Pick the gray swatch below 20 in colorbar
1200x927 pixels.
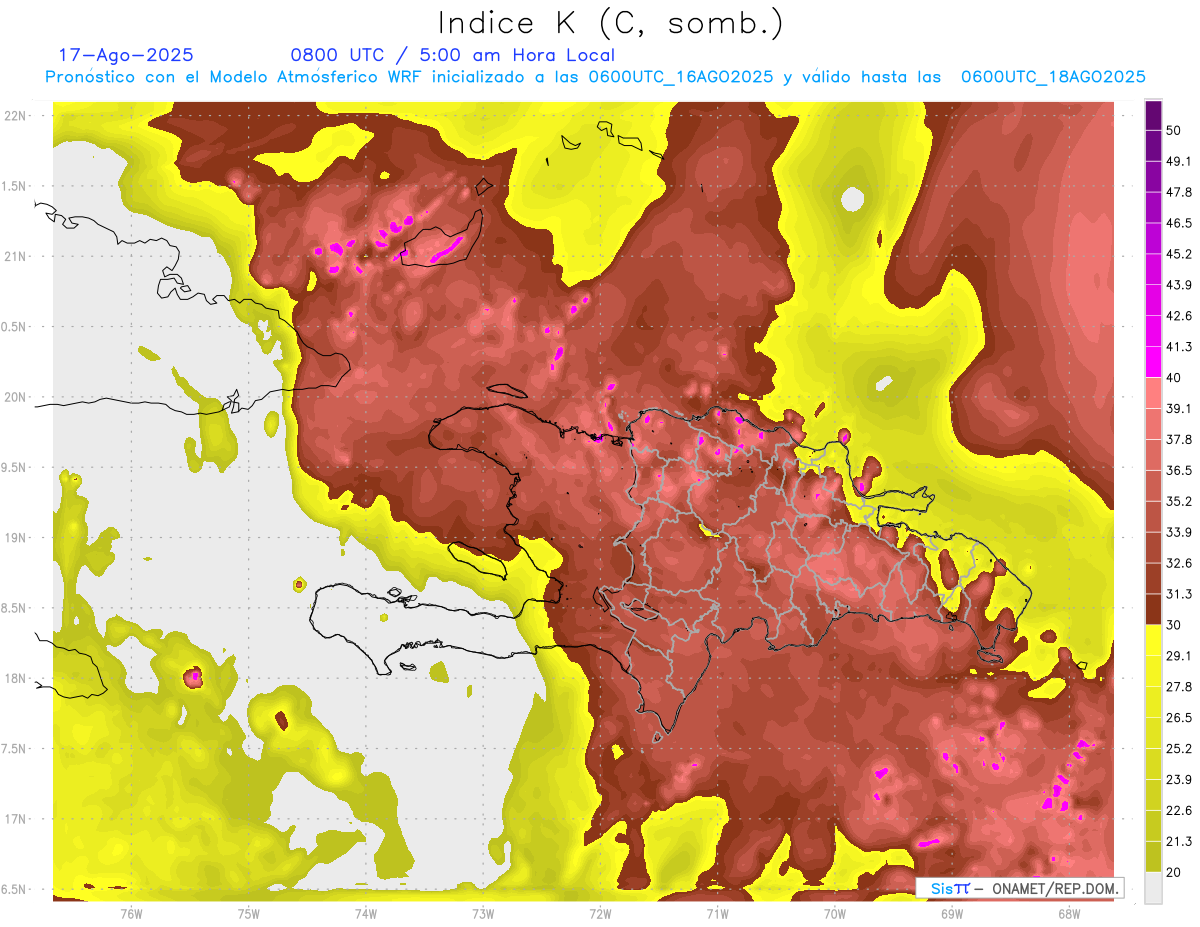click(x=1154, y=888)
